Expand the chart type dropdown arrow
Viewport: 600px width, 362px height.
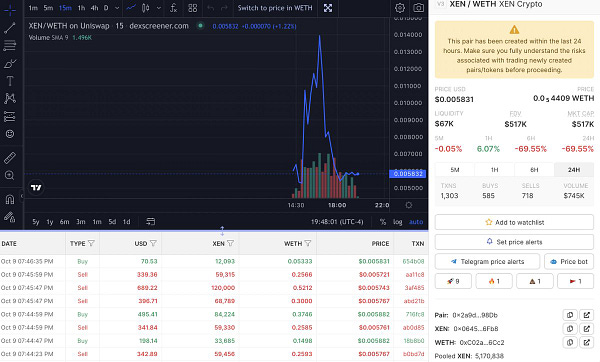click(158, 8)
